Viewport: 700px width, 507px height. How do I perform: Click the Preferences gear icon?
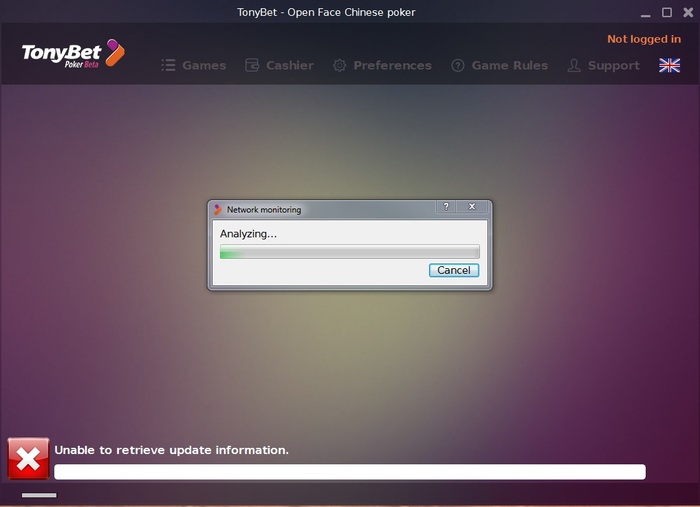tap(339, 66)
